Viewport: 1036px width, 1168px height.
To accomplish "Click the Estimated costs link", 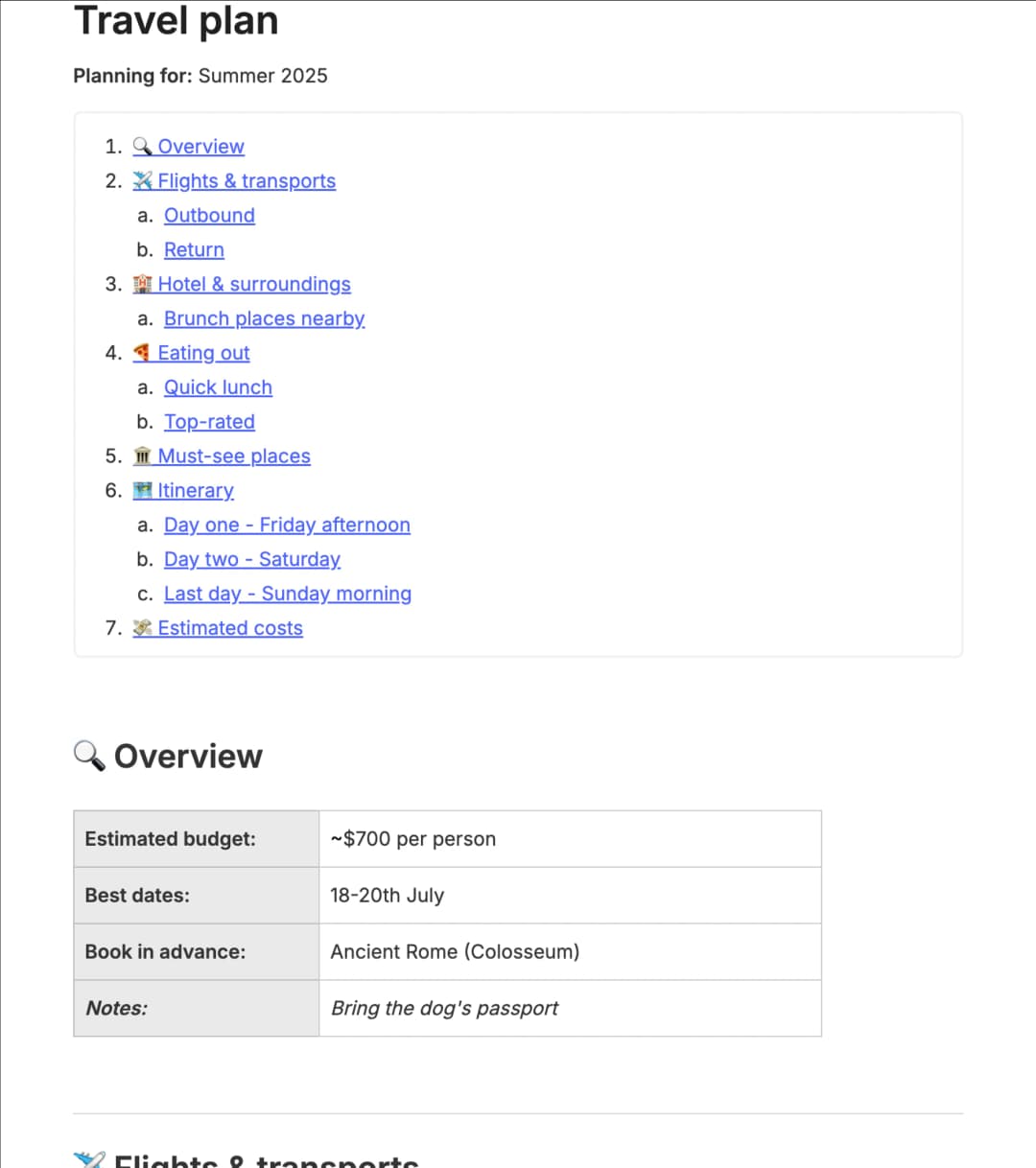I will tap(230, 629).
